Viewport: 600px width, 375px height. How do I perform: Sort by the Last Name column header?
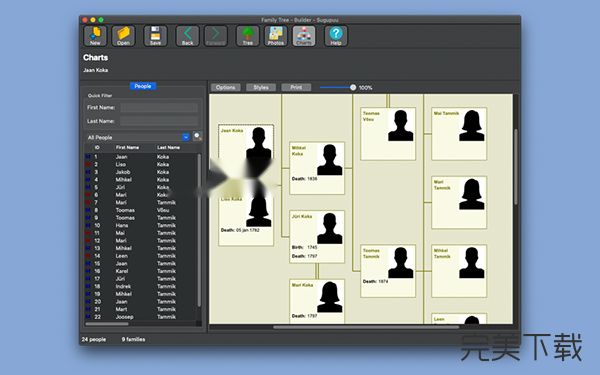(x=168, y=148)
